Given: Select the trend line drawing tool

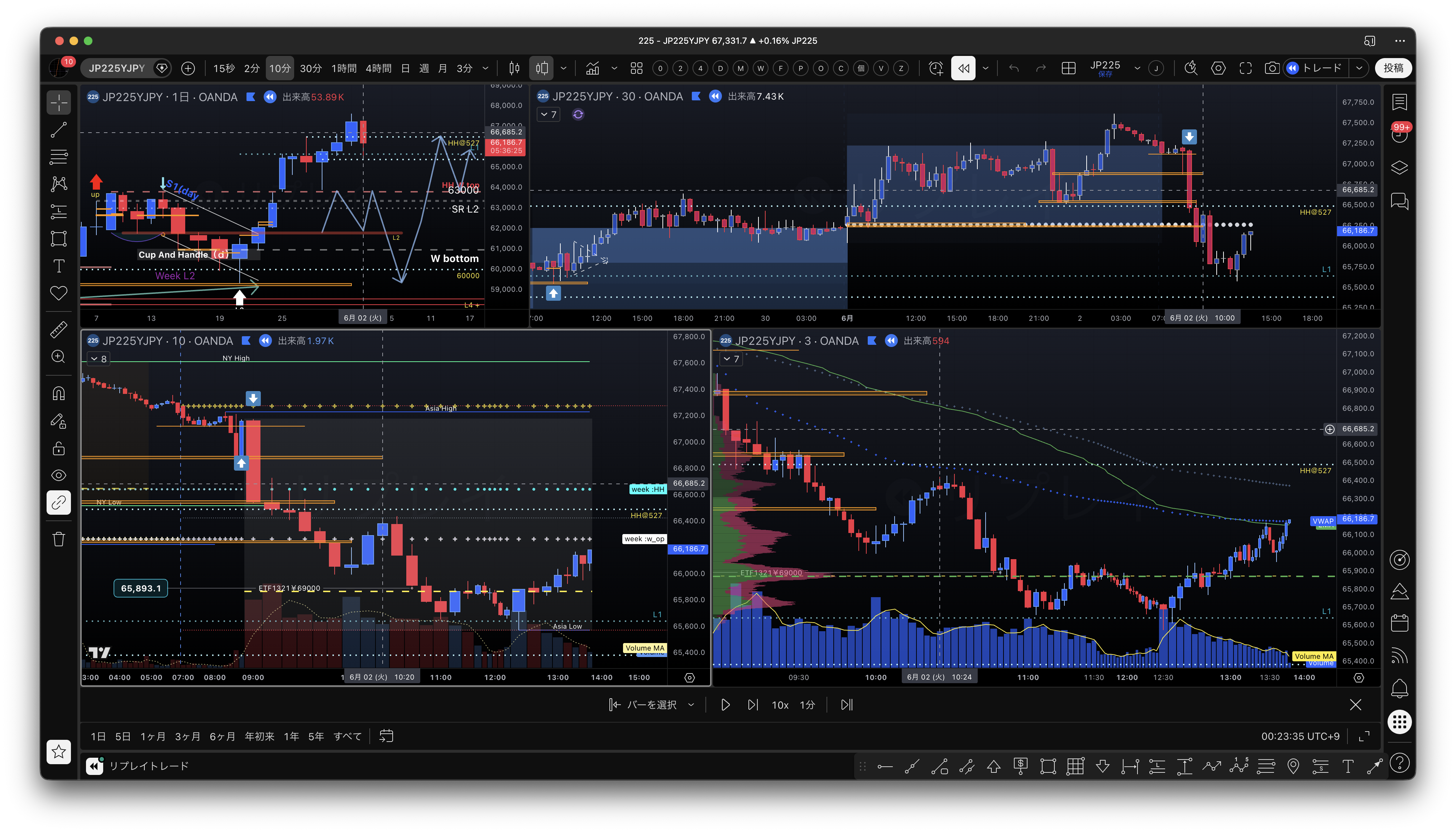Looking at the screenshot, I should click(59, 130).
